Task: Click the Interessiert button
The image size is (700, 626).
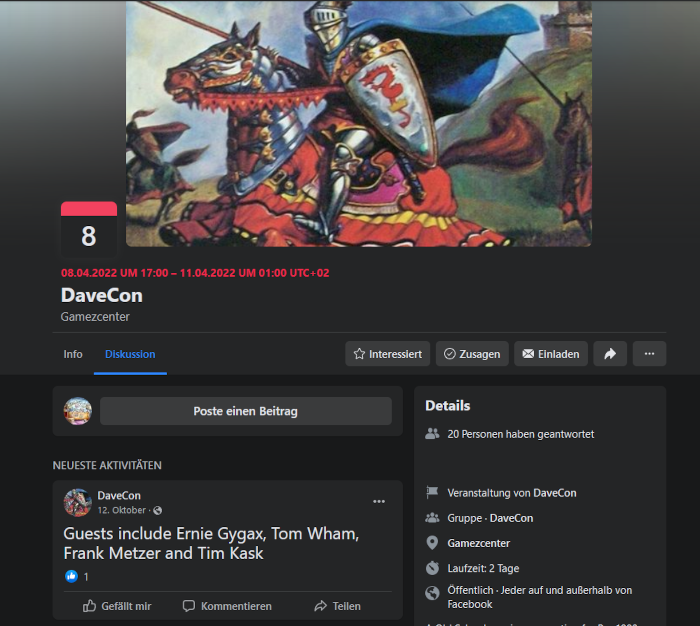Action: coord(388,354)
